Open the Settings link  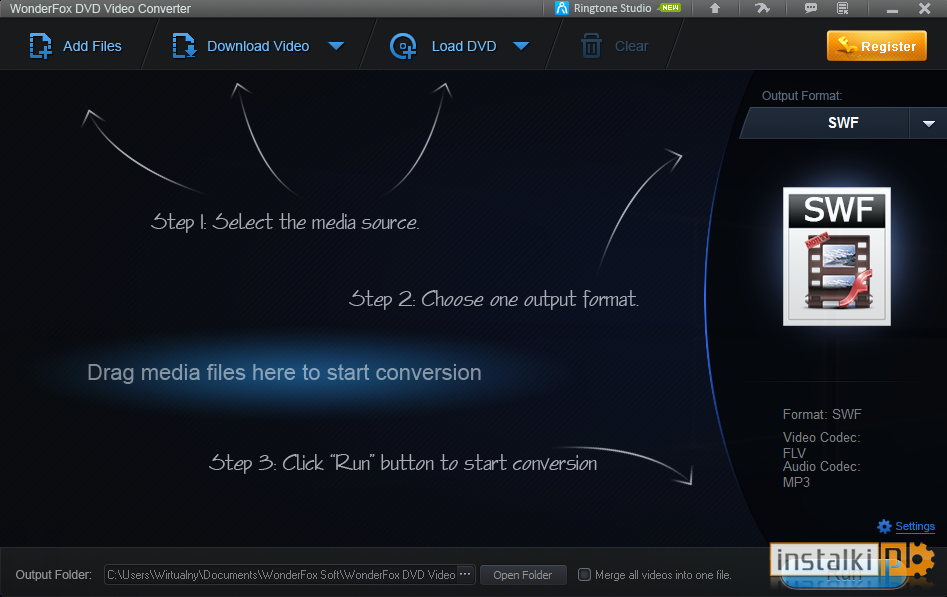tap(914, 526)
